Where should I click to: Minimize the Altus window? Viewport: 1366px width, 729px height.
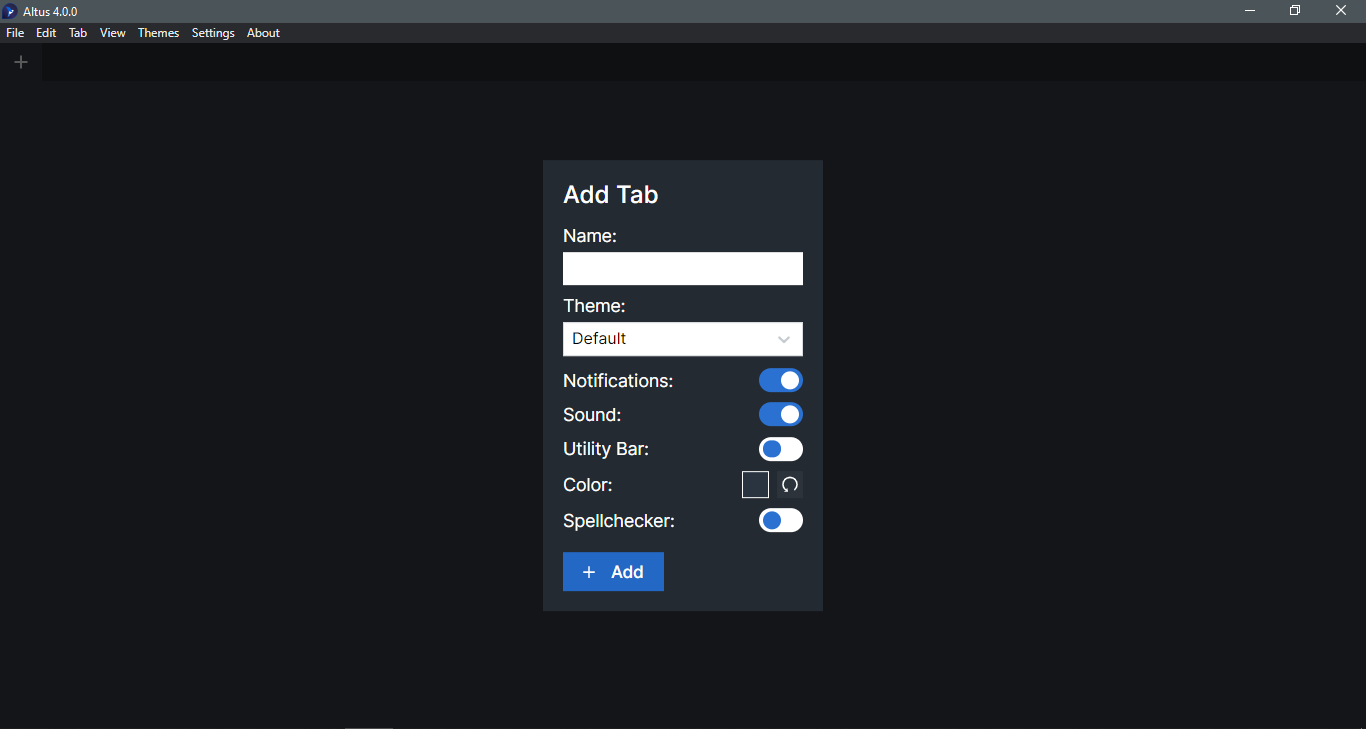pyautogui.click(x=1250, y=11)
